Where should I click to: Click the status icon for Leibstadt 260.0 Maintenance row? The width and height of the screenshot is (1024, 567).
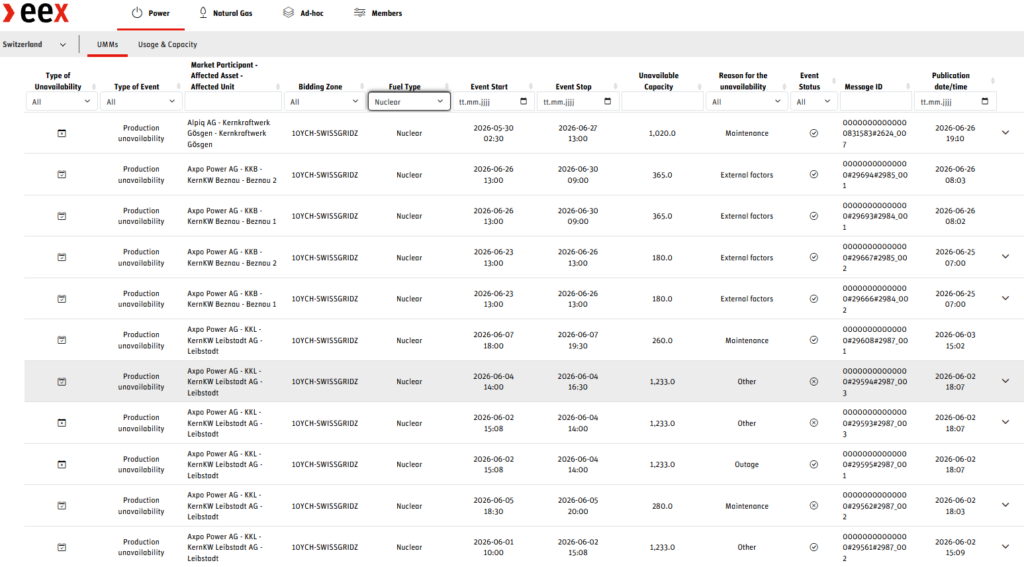coord(814,340)
